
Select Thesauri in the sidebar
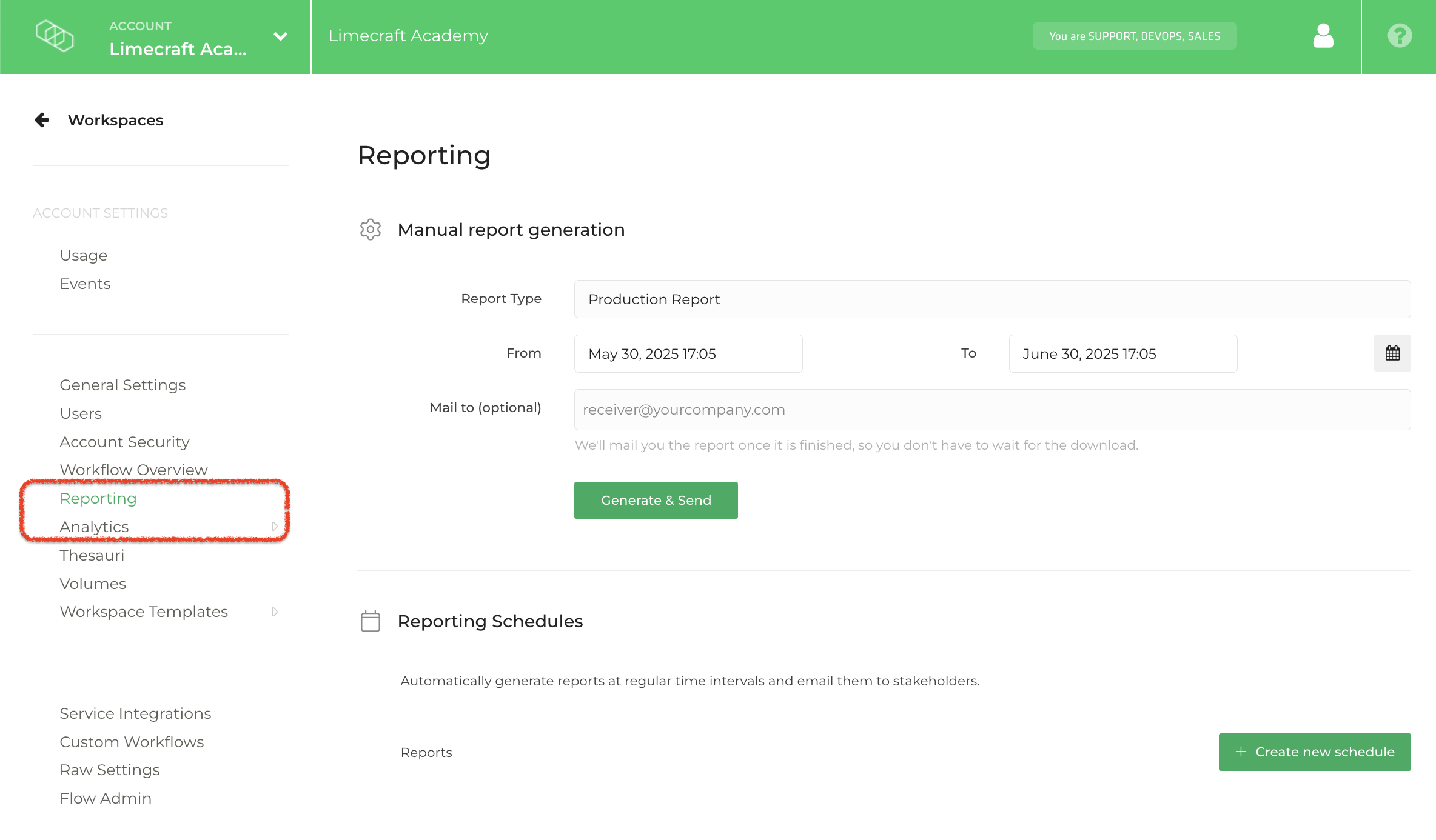point(92,555)
